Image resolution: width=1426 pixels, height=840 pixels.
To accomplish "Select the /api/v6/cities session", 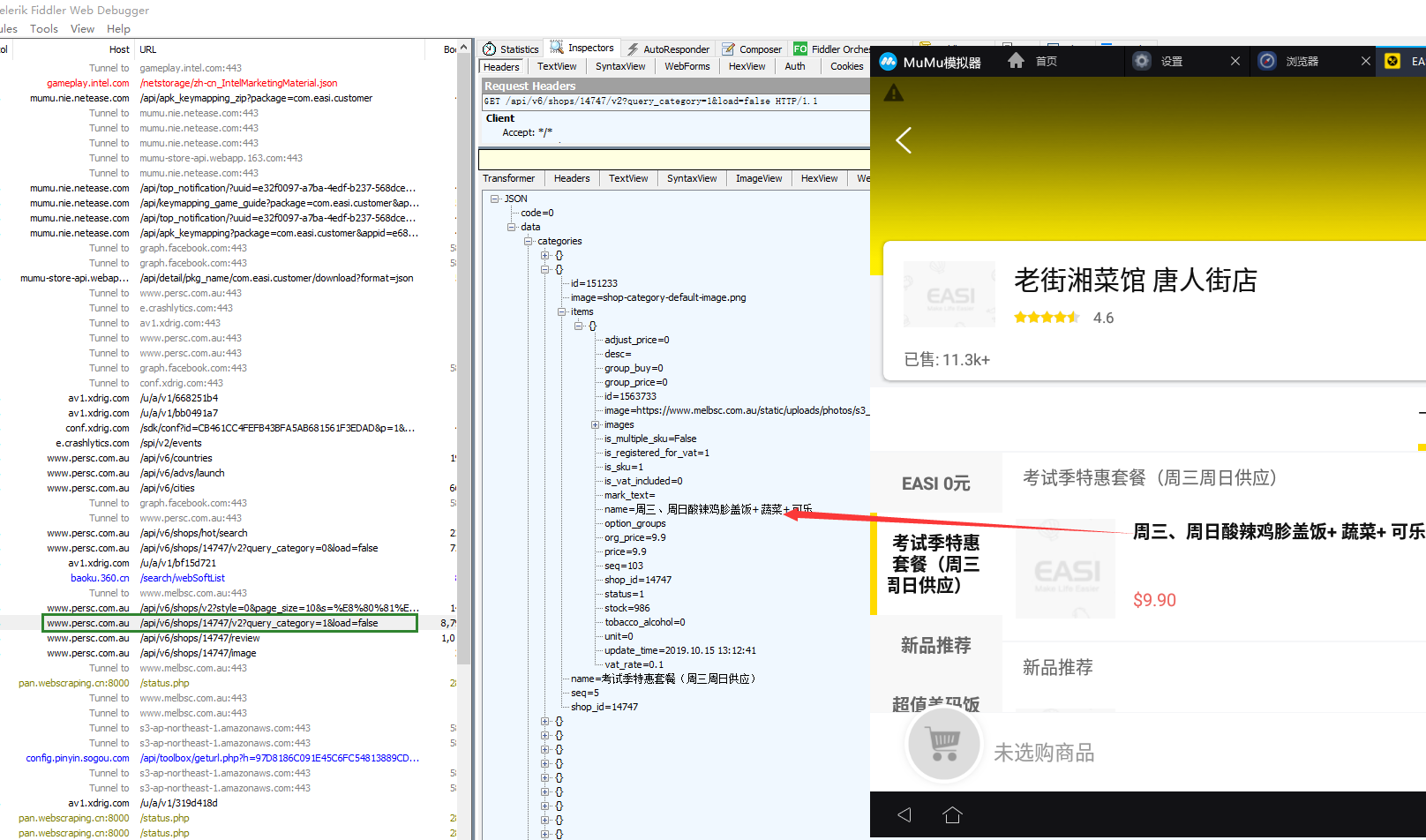I will pyautogui.click(x=229, y=488).
